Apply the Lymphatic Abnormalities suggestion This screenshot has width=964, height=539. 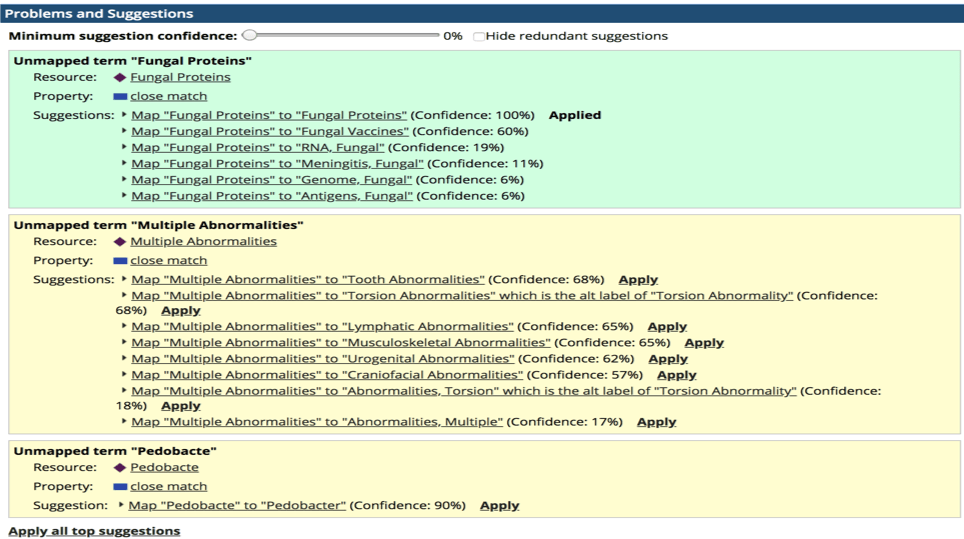pyautogui.click(x=667, y=327)
